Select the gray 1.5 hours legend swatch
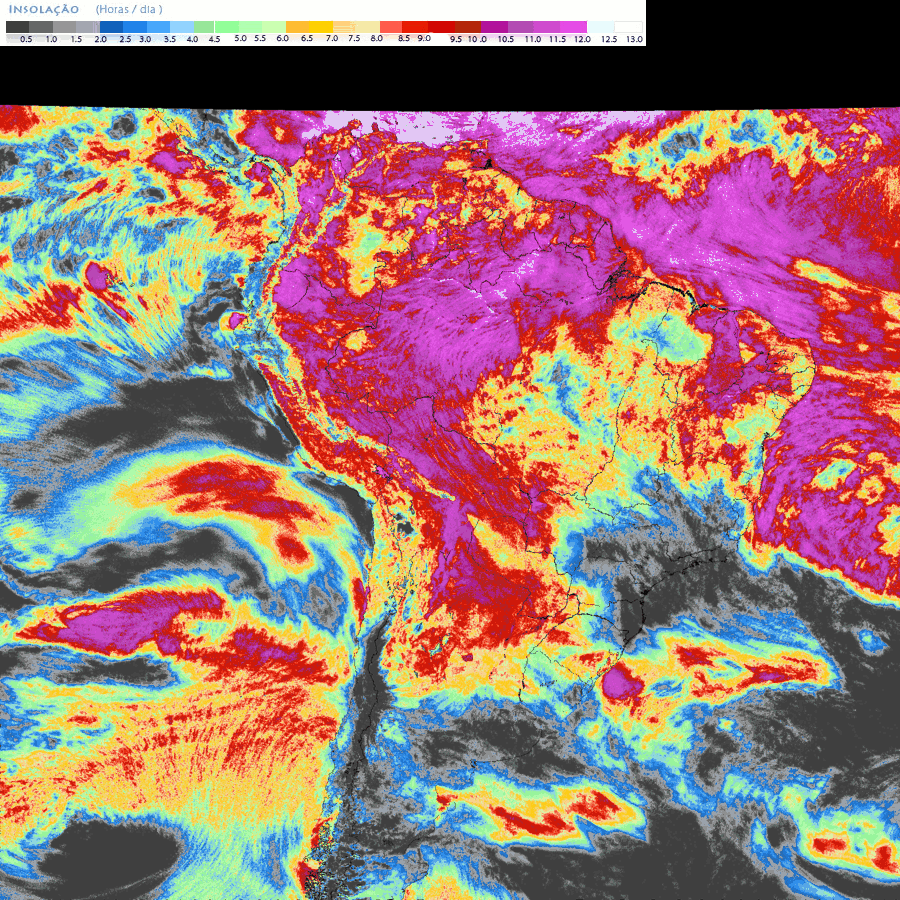The height and width of the screenshot is (900, 900). click(x=64, y=27)
